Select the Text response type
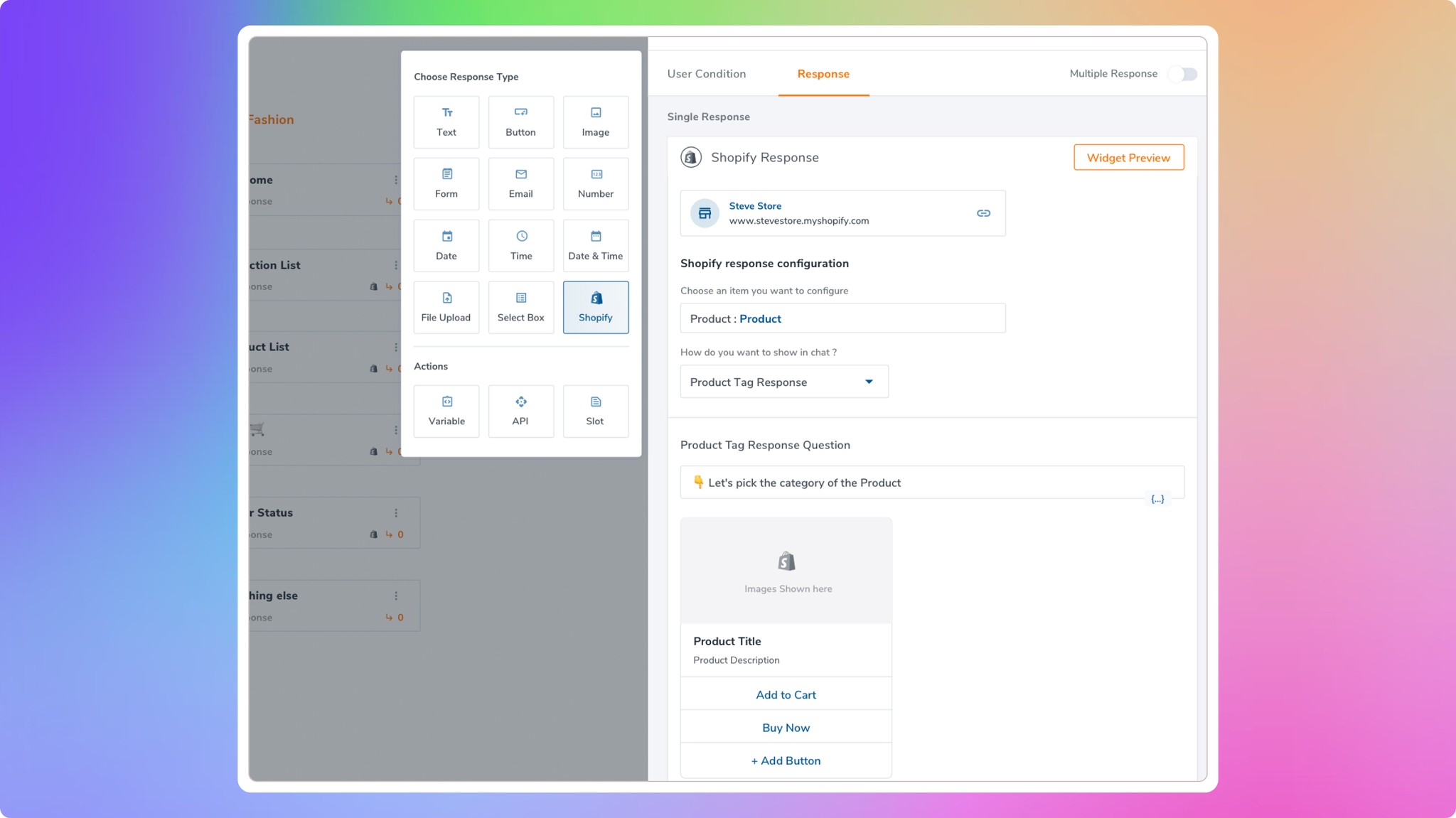The image size is (1456, 818). point(446,122)
